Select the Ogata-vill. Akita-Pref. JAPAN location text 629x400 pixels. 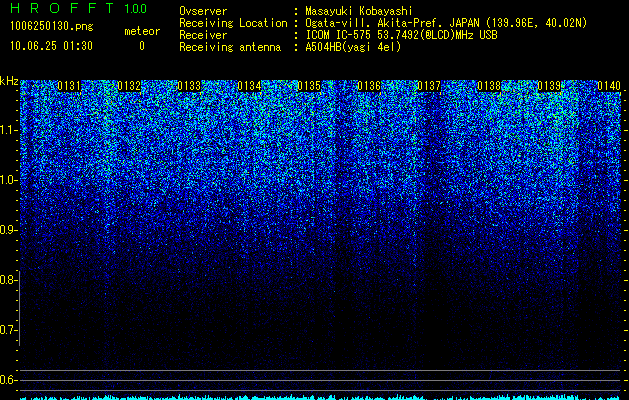pos(444,23)
